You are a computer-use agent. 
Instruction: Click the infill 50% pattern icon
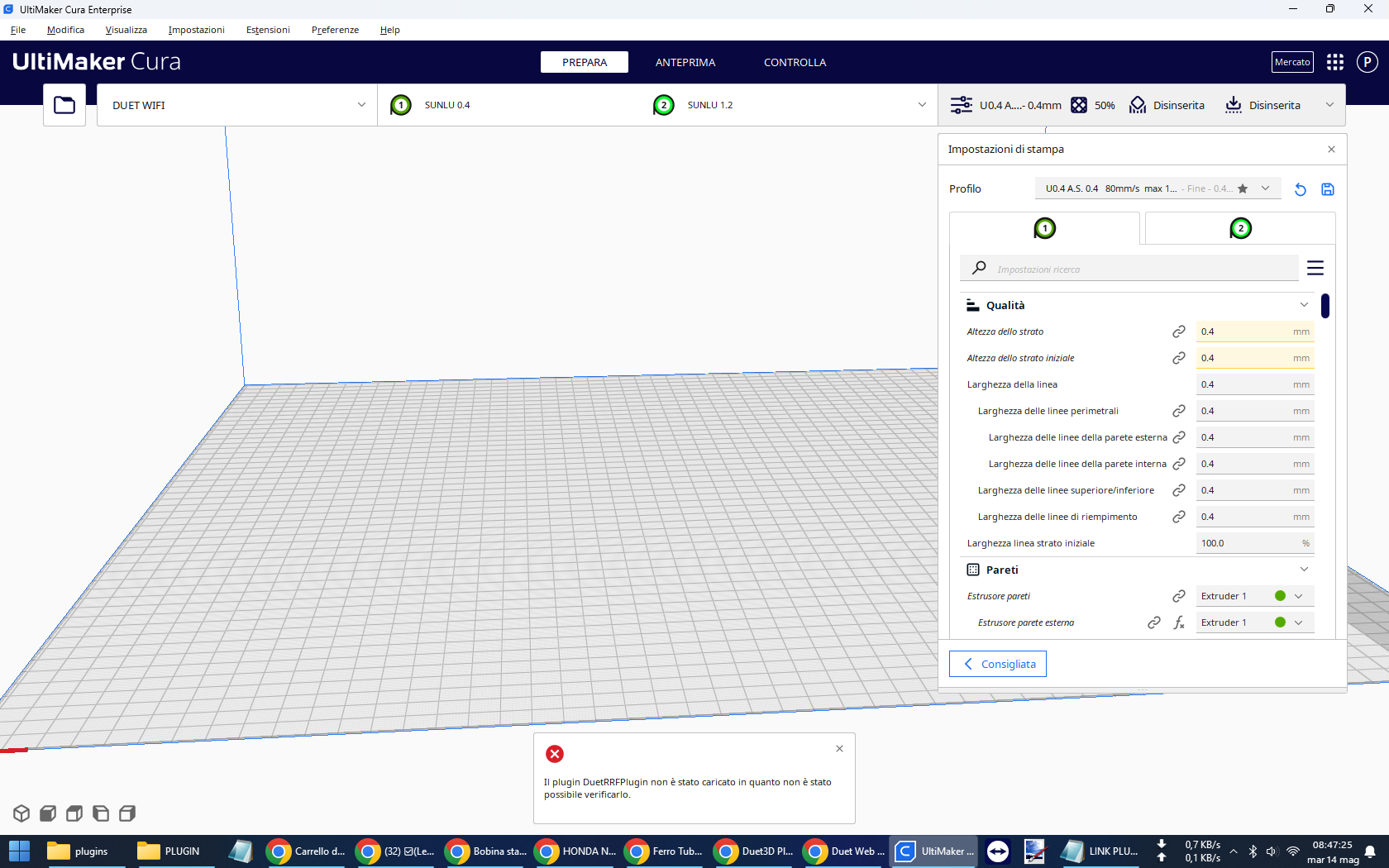(1079, 105)
